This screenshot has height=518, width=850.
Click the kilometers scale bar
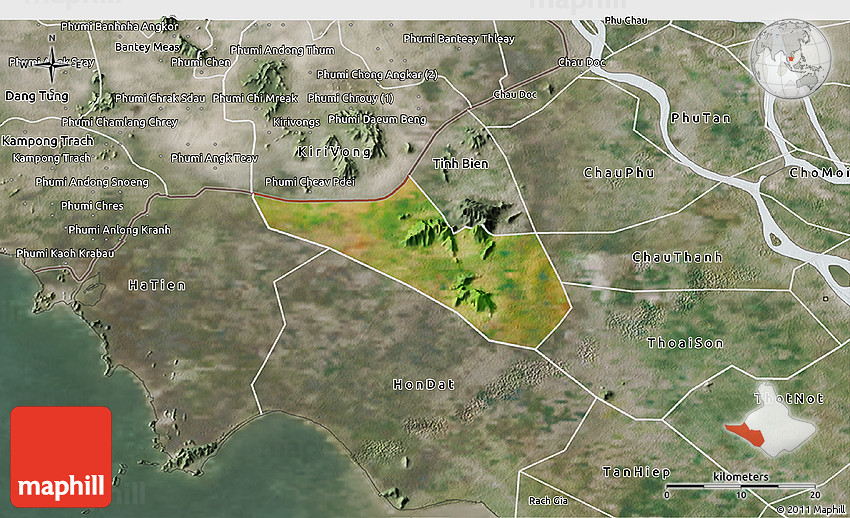pyautogui.click(x=742, y=486)
